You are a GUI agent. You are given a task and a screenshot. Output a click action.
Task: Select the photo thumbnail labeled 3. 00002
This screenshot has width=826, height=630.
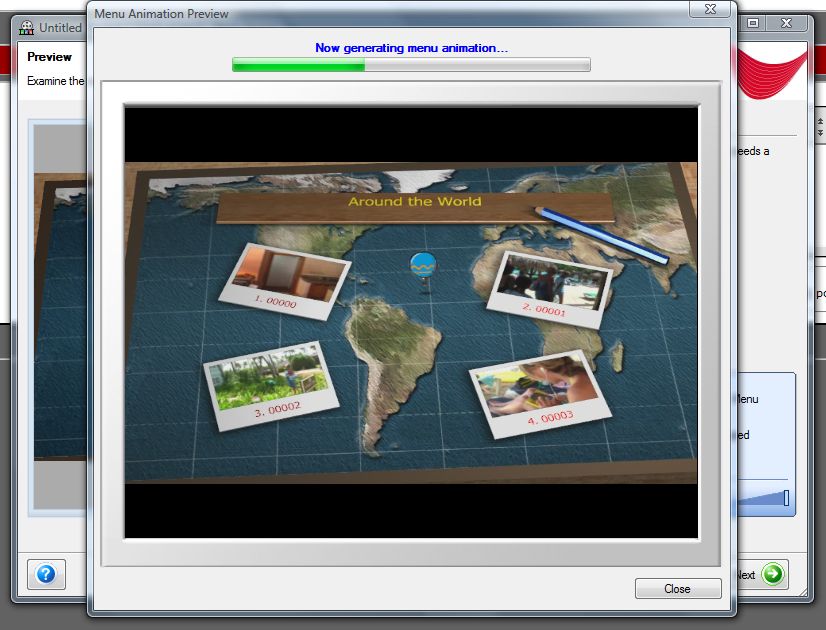[271, 386]
